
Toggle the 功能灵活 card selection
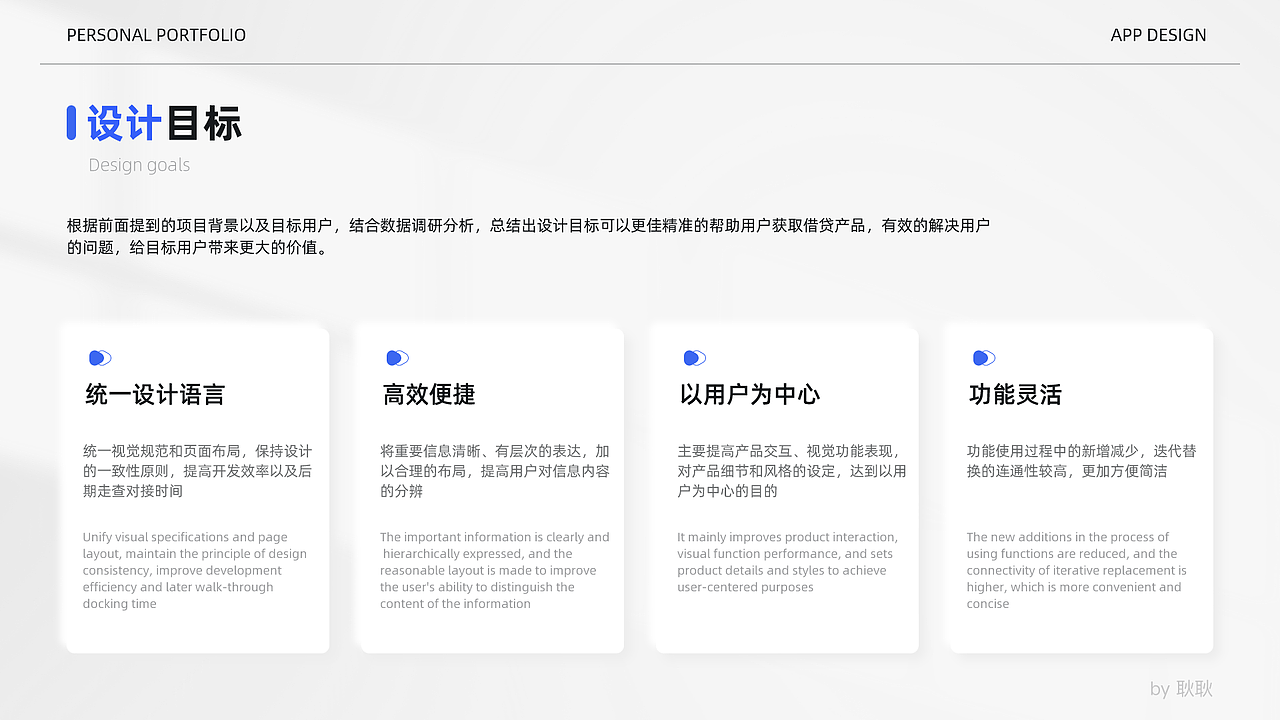coord(1079,488)
